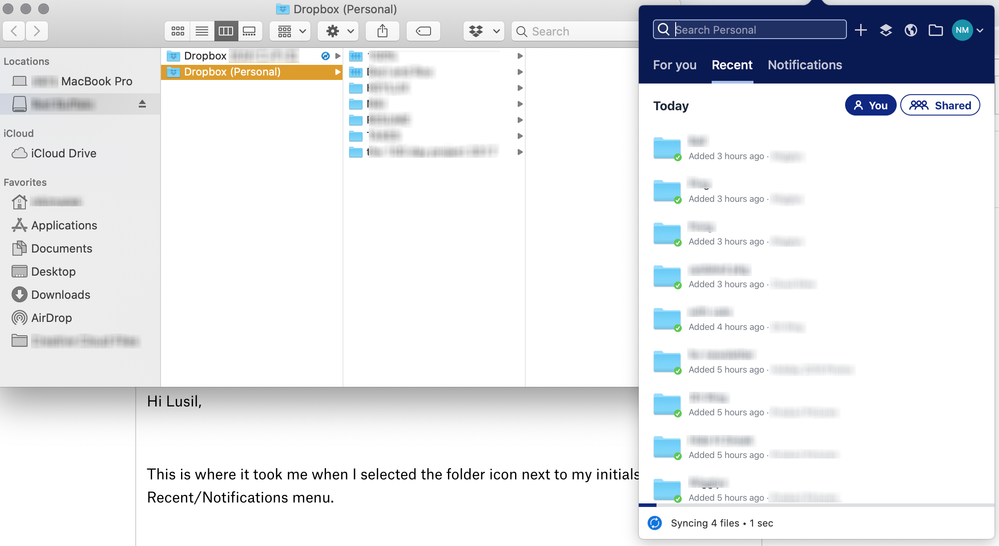Click the Search Personal field in Dropbox
Screen dimensions: 999x546
(x=750, y=29)
